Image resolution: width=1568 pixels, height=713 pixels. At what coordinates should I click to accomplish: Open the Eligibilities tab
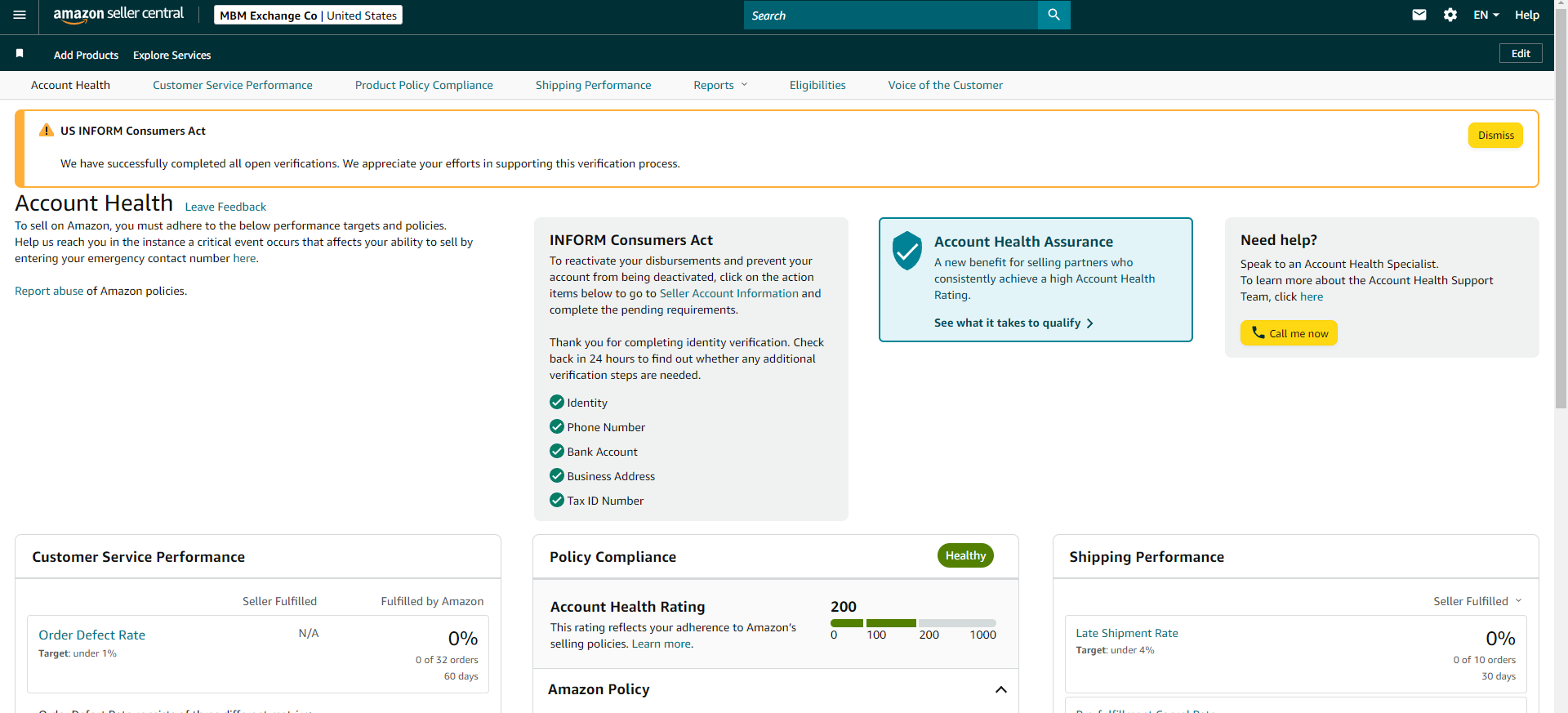[817, 85]
